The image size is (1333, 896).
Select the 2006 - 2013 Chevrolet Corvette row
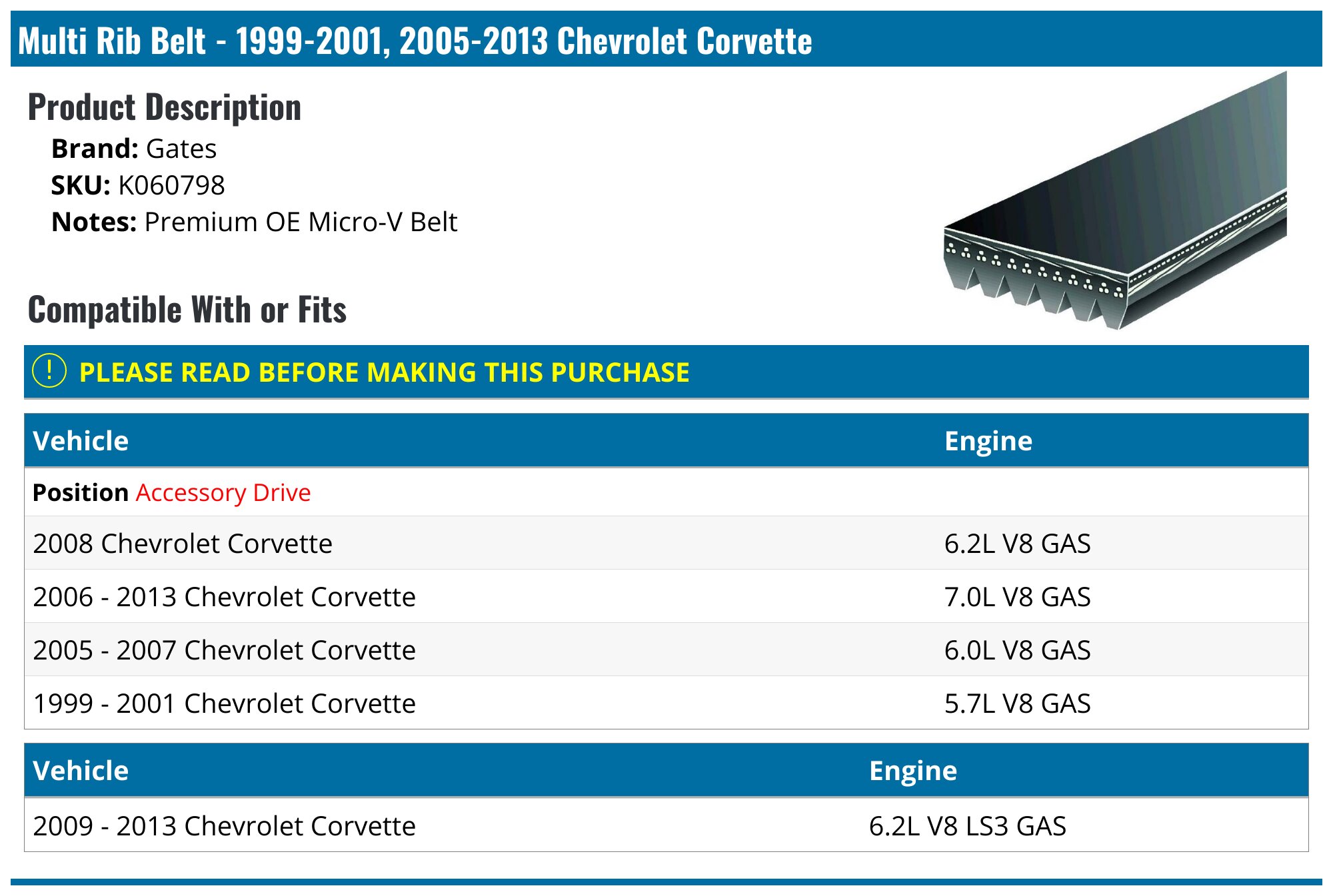(x=666, y=596)
